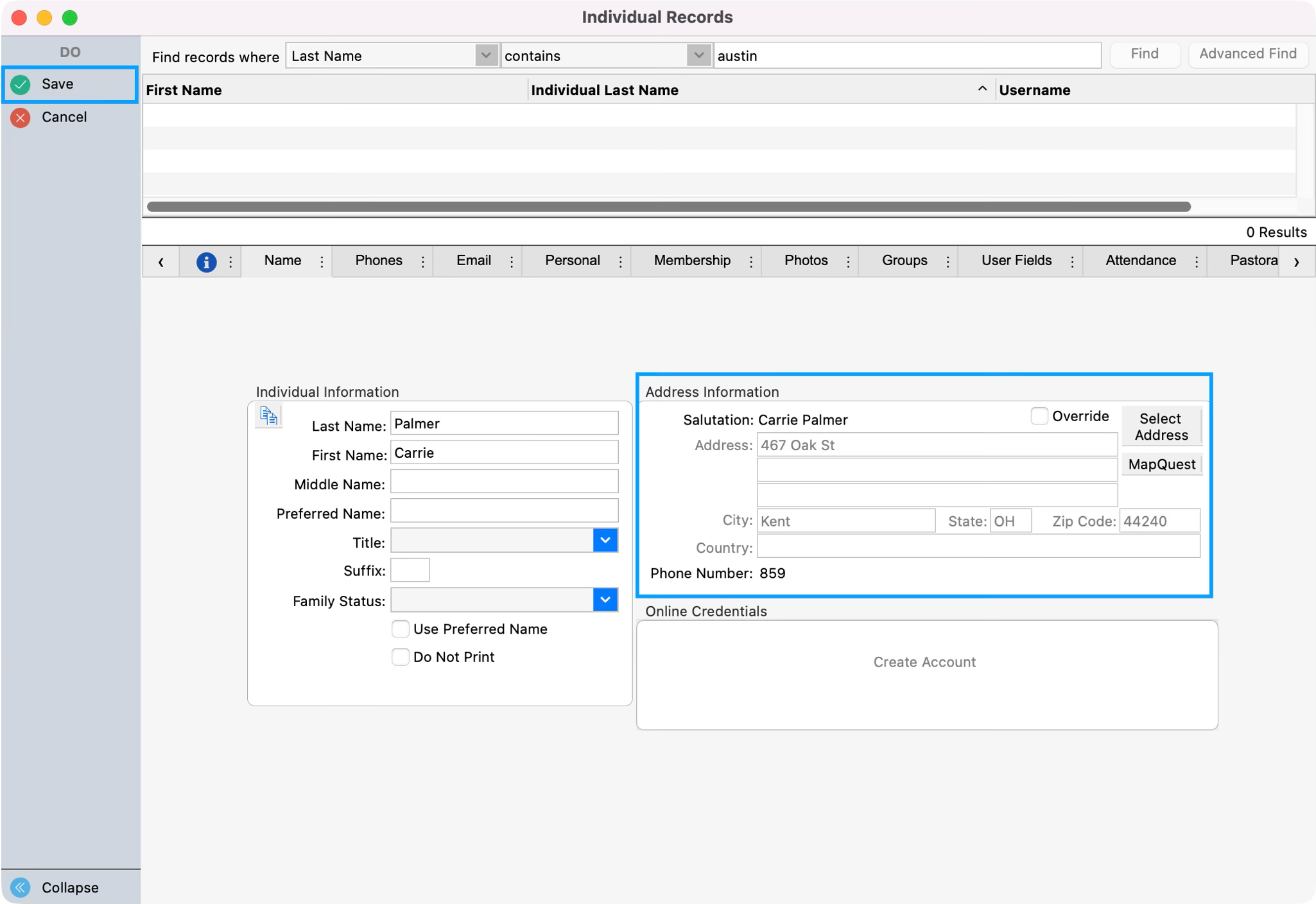This screenshot has width=1316, height=904.
Task: Click Create Account under Online Credentials
Action: click(x=924, y=662)
